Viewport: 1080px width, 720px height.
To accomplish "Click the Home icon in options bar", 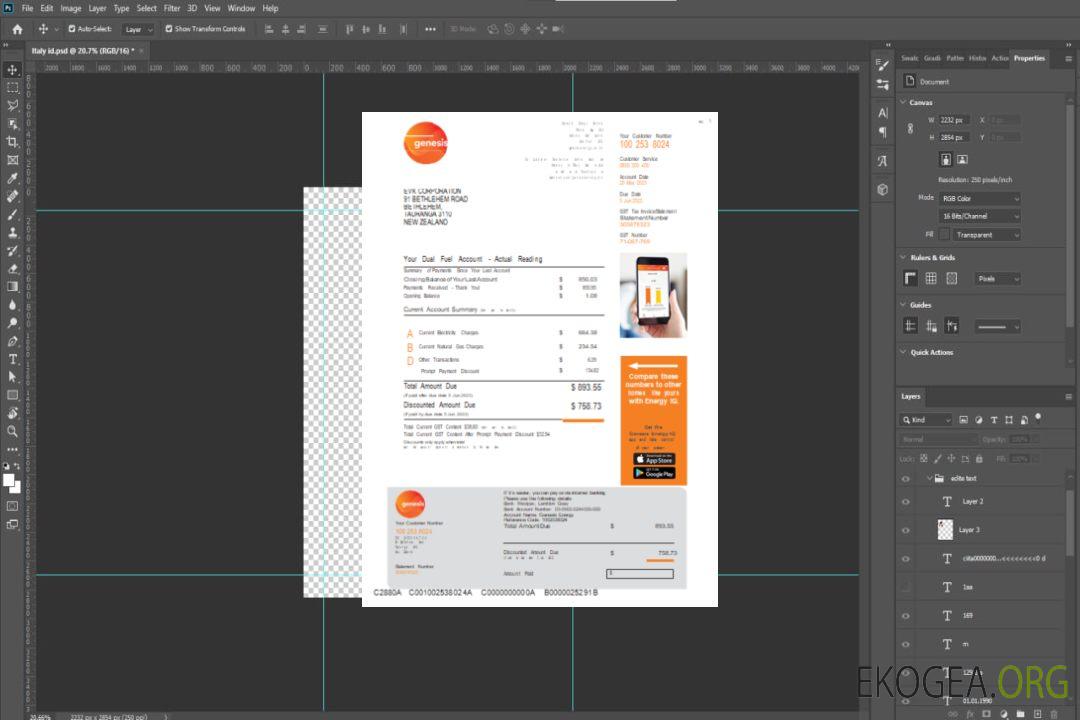I will (17, 29).
